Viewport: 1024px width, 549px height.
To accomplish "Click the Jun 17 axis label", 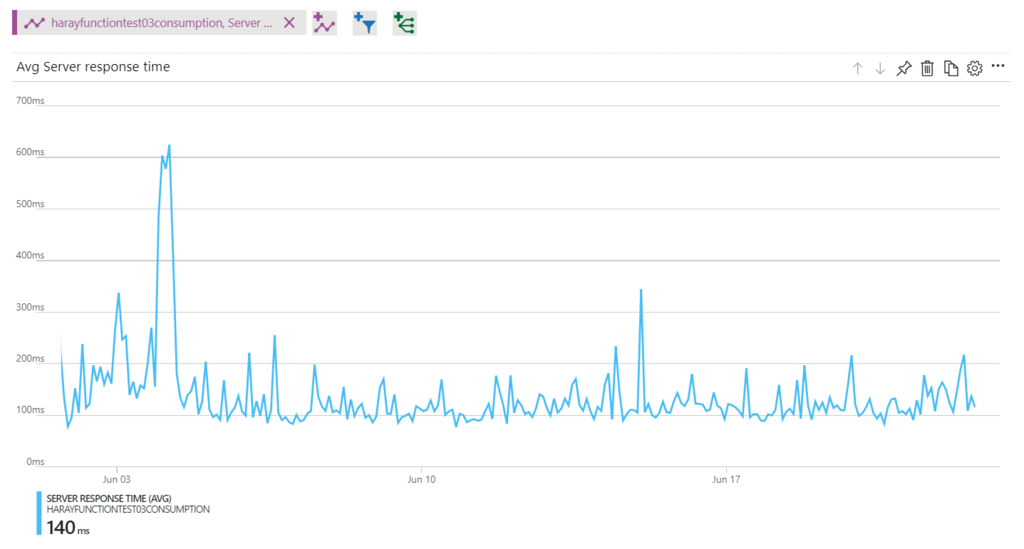I will tap(726, 479).
